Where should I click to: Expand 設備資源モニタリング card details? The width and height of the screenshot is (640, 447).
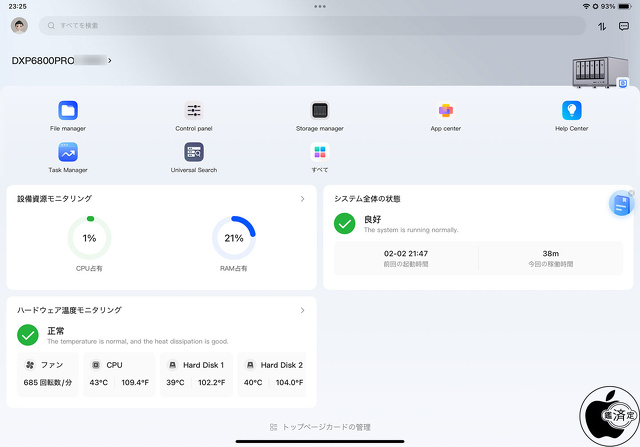pyautogui.click(x=303, y=199)
